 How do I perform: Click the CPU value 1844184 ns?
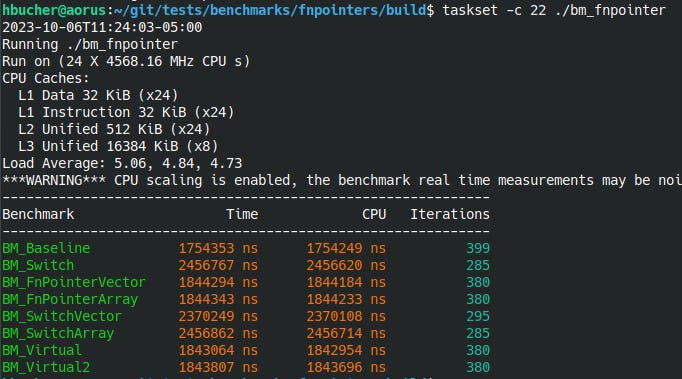346,282
